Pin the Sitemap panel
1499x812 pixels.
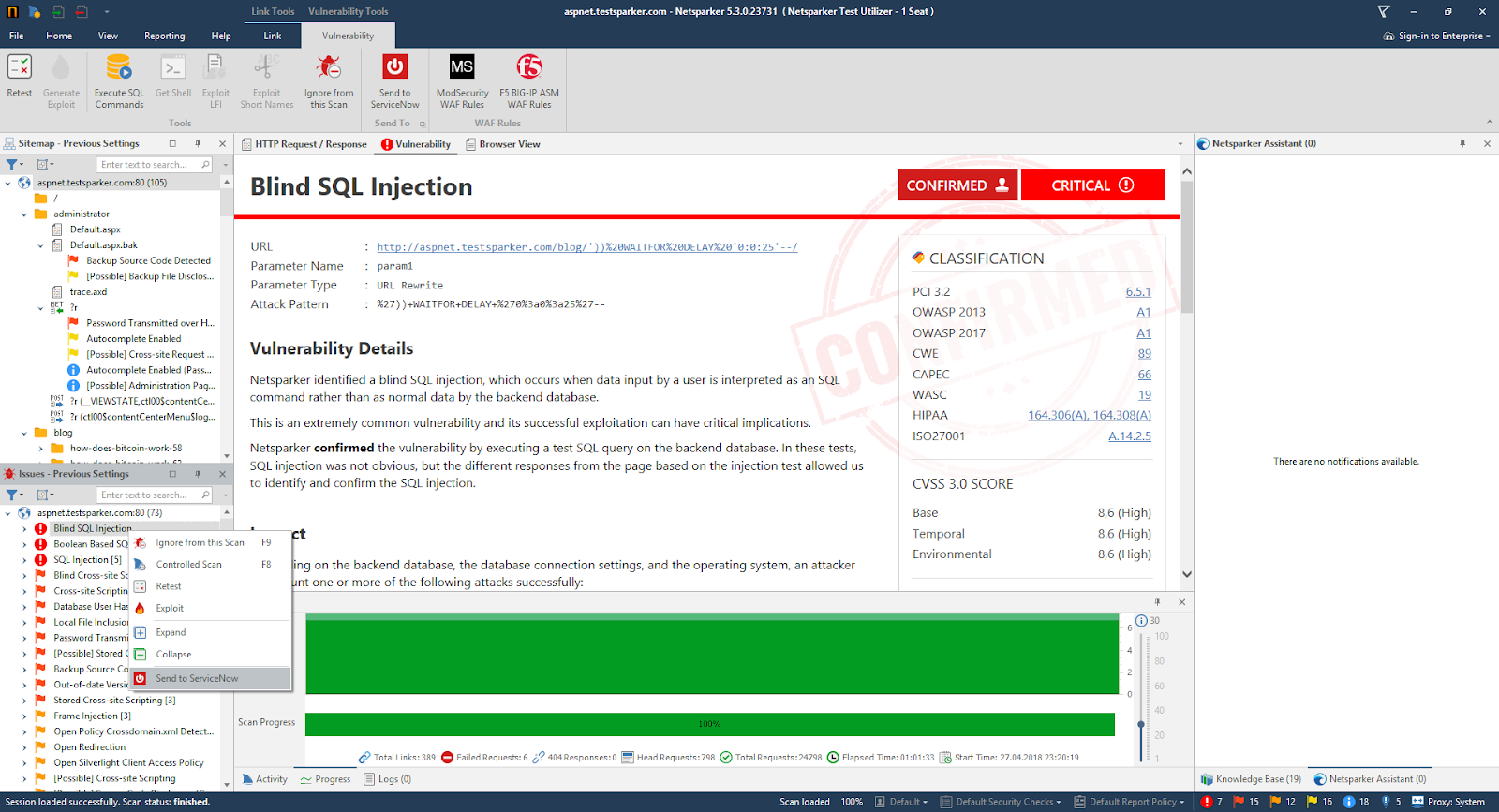[198, 143]
